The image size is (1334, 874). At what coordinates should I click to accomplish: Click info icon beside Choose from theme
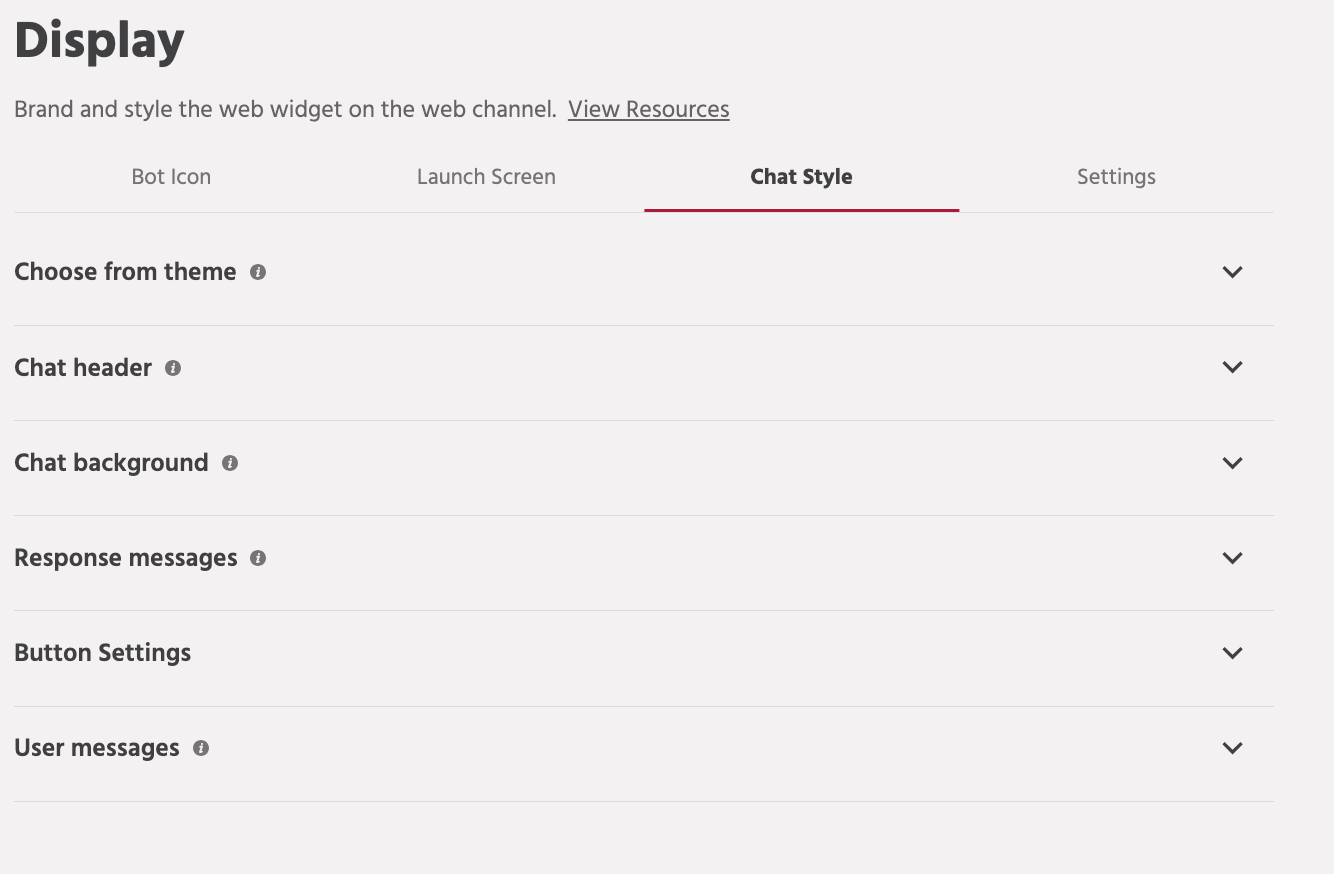click(258, 272)
